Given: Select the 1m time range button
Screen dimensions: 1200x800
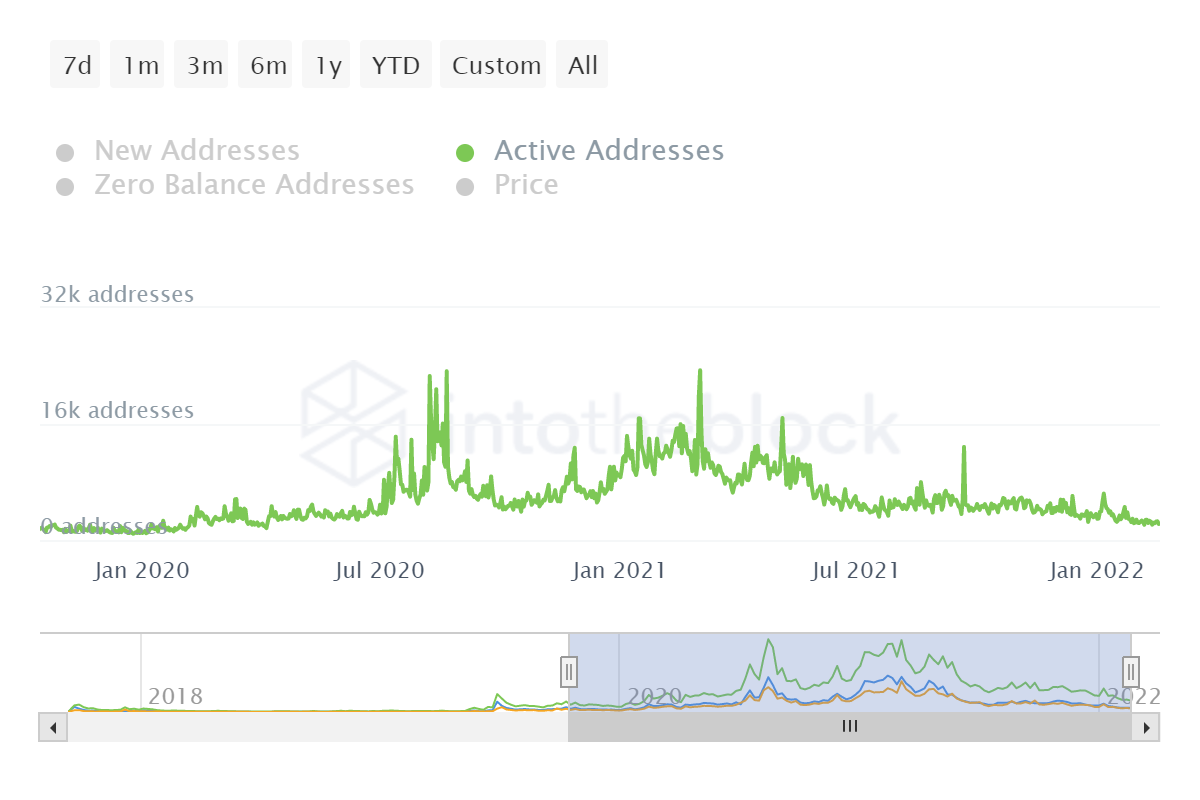Looking at the screenshot, I should click(140, 66).
